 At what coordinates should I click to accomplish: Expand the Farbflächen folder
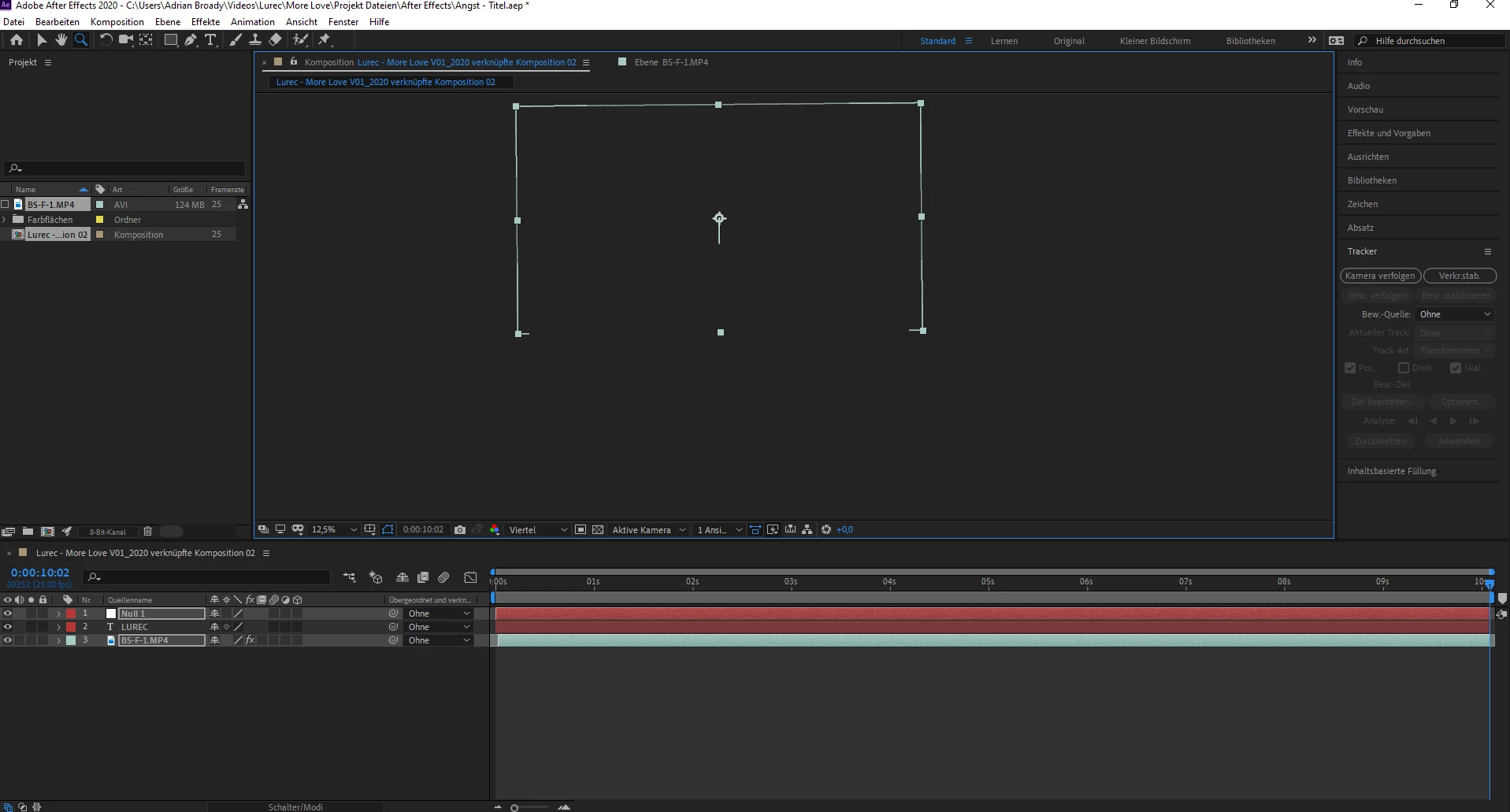pyautogui.click(x=5, y=220)
